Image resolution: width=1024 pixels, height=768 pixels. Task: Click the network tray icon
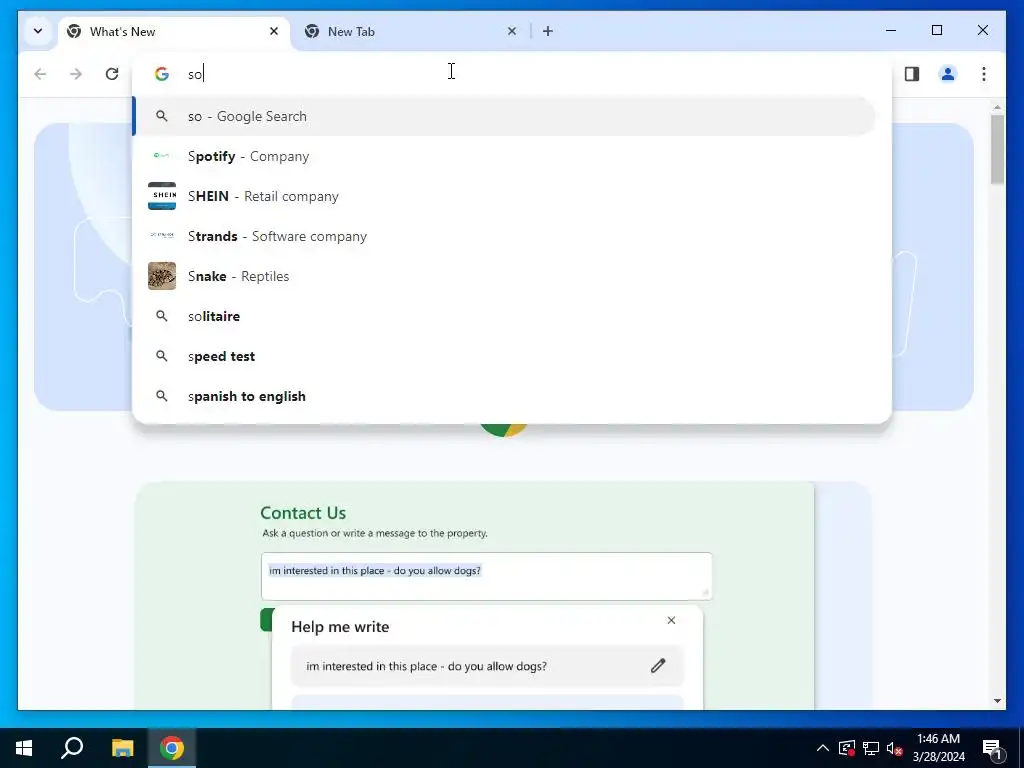(x=871, y=748)
